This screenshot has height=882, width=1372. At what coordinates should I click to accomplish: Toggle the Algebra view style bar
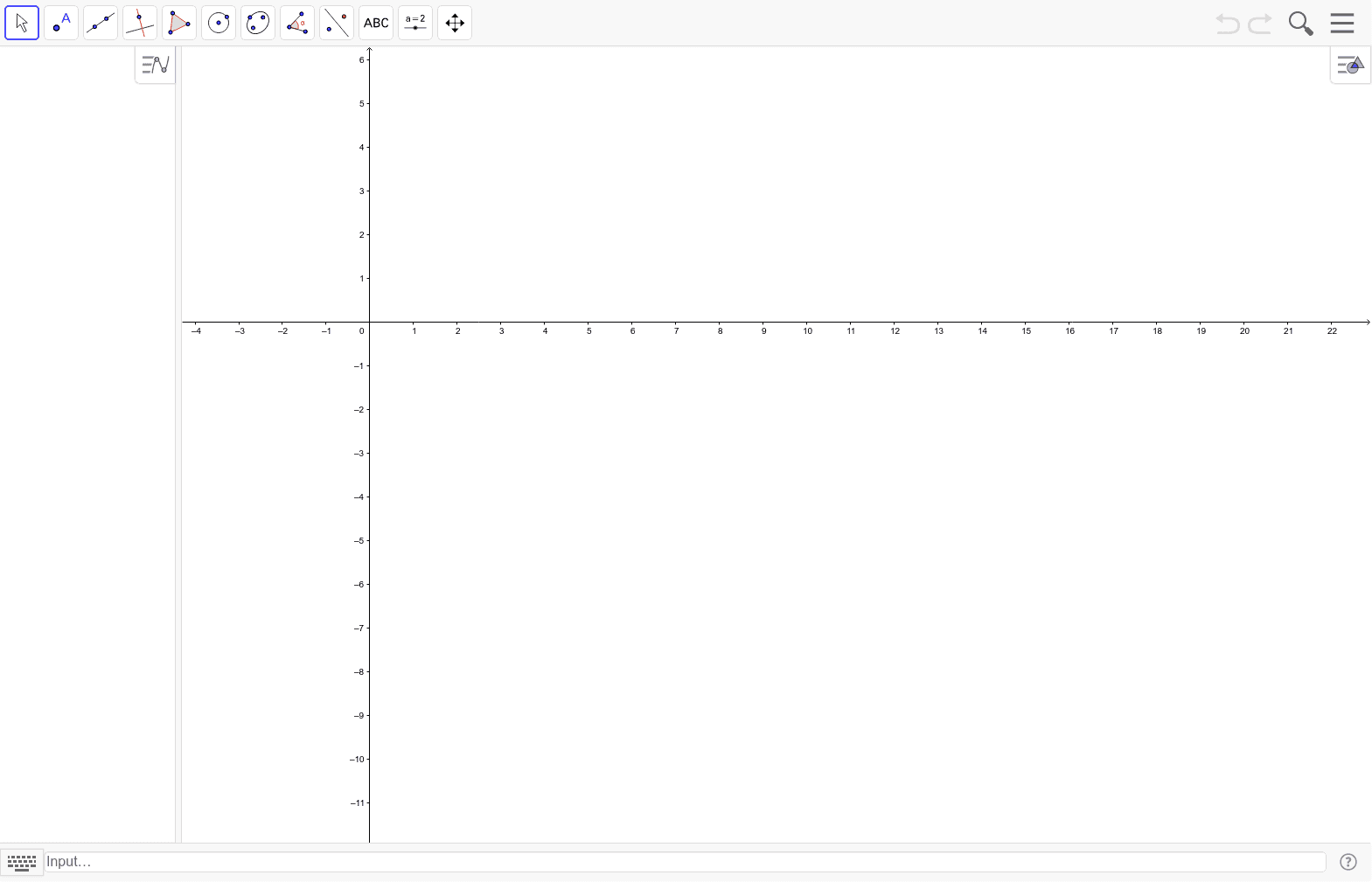156,65
